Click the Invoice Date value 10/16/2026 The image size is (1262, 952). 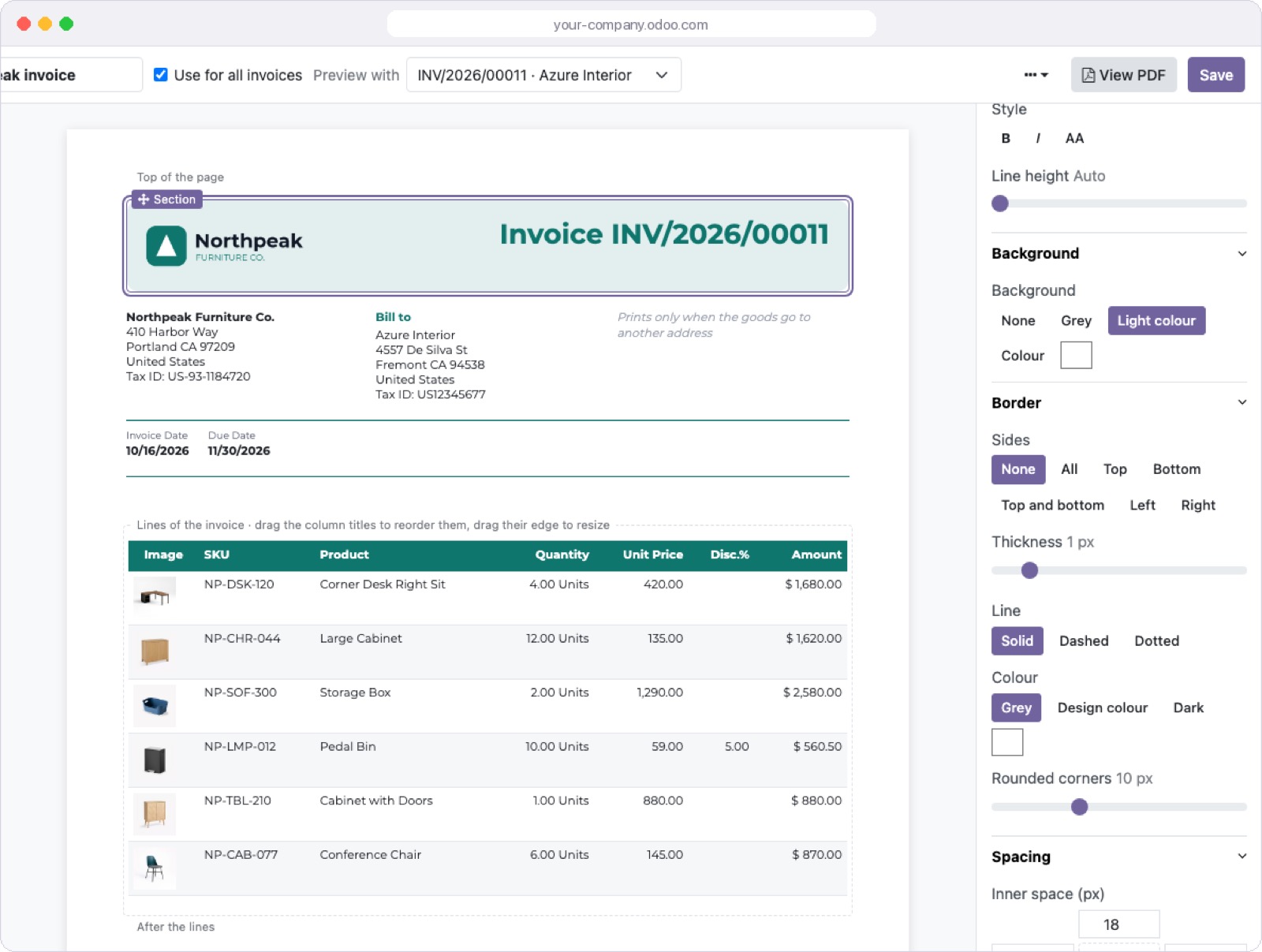click(x=157, y=451)
